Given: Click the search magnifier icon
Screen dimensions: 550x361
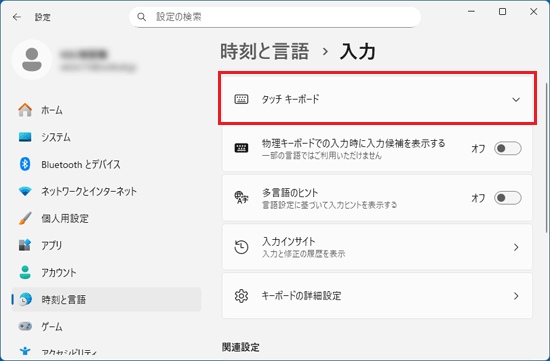Looking at the screenshot, I should pos(141,17).
